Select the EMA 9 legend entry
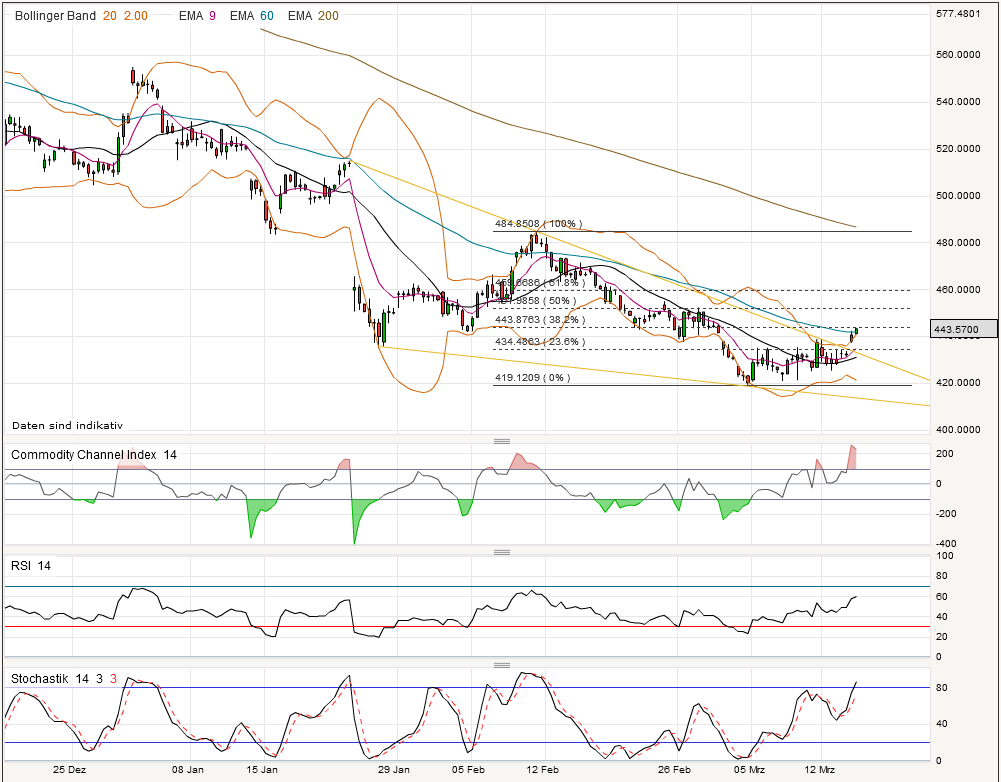 197,16
